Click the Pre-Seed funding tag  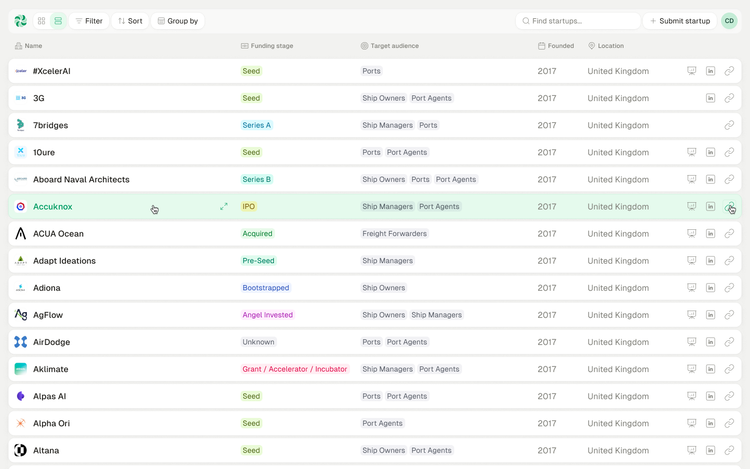[x=258, y=261]
